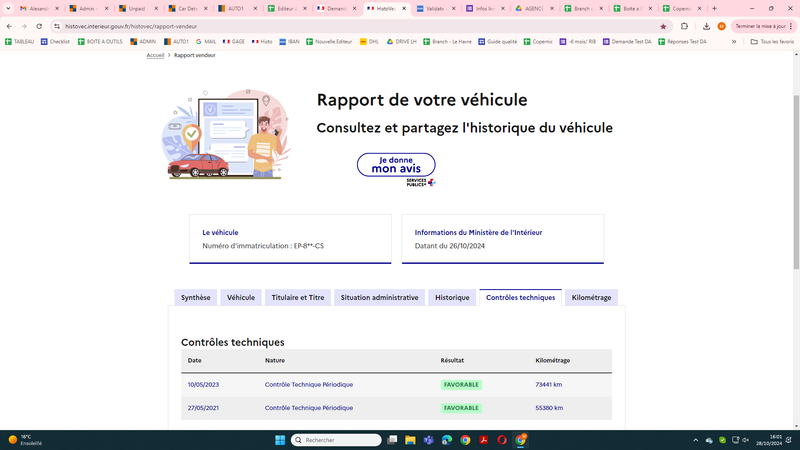Select the Situation administrative tab
Image resolution: width=800 pixels, height=450 pixels.
coord(379,297)
